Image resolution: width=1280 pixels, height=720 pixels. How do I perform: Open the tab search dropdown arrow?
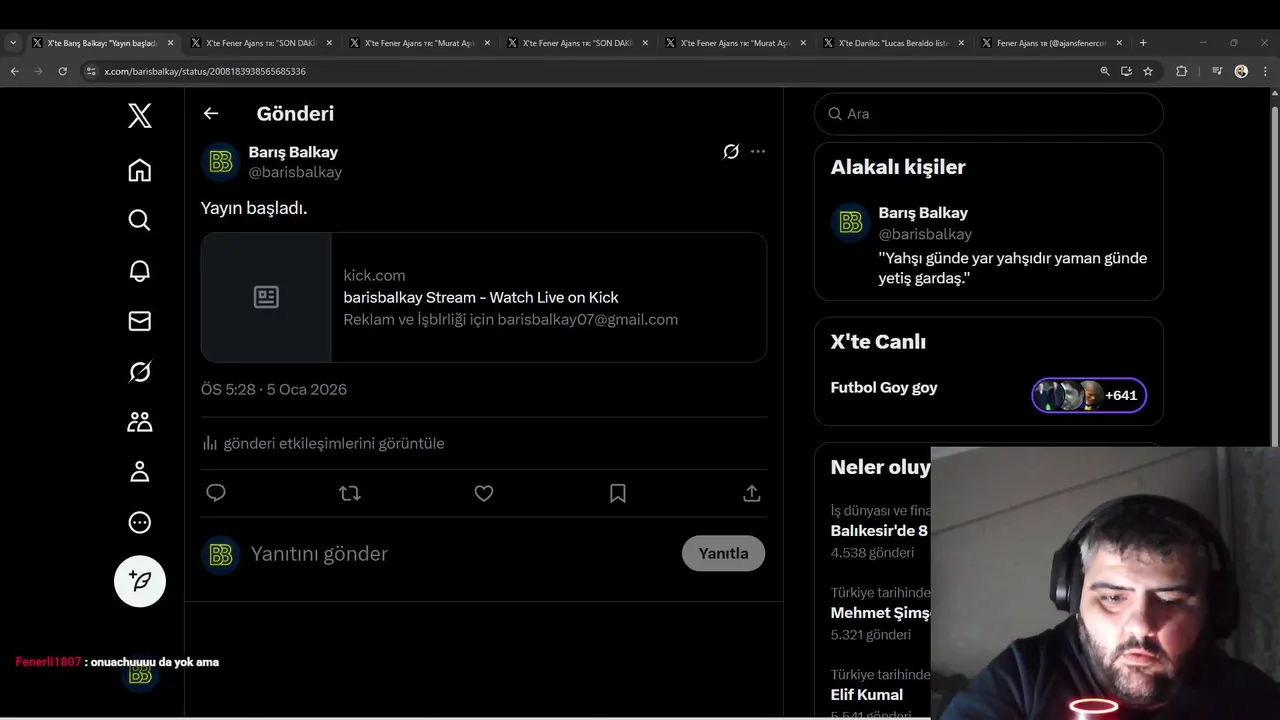point(13,43)
